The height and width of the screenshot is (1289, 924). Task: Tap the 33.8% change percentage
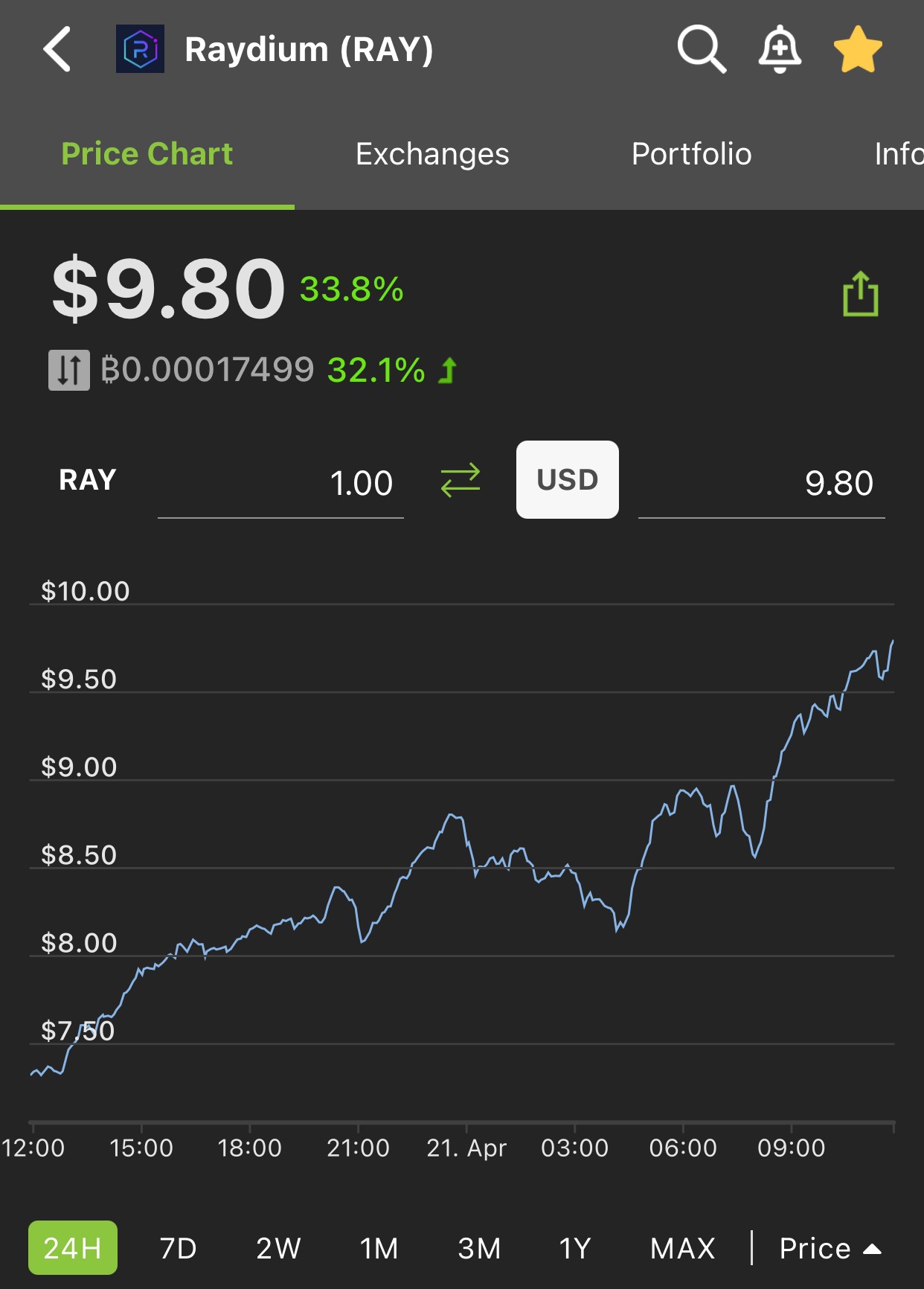pos(352,290)
